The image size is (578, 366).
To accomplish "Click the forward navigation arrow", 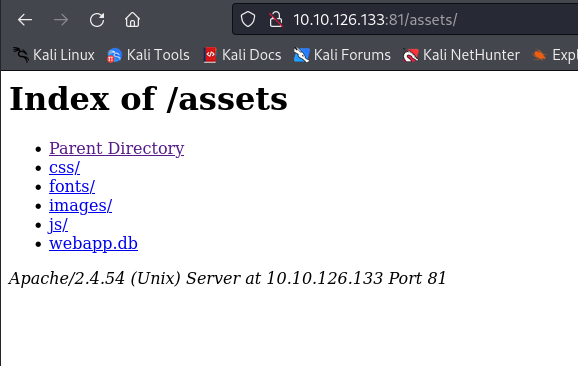I will pyautogui.click(x=61, y=20).
